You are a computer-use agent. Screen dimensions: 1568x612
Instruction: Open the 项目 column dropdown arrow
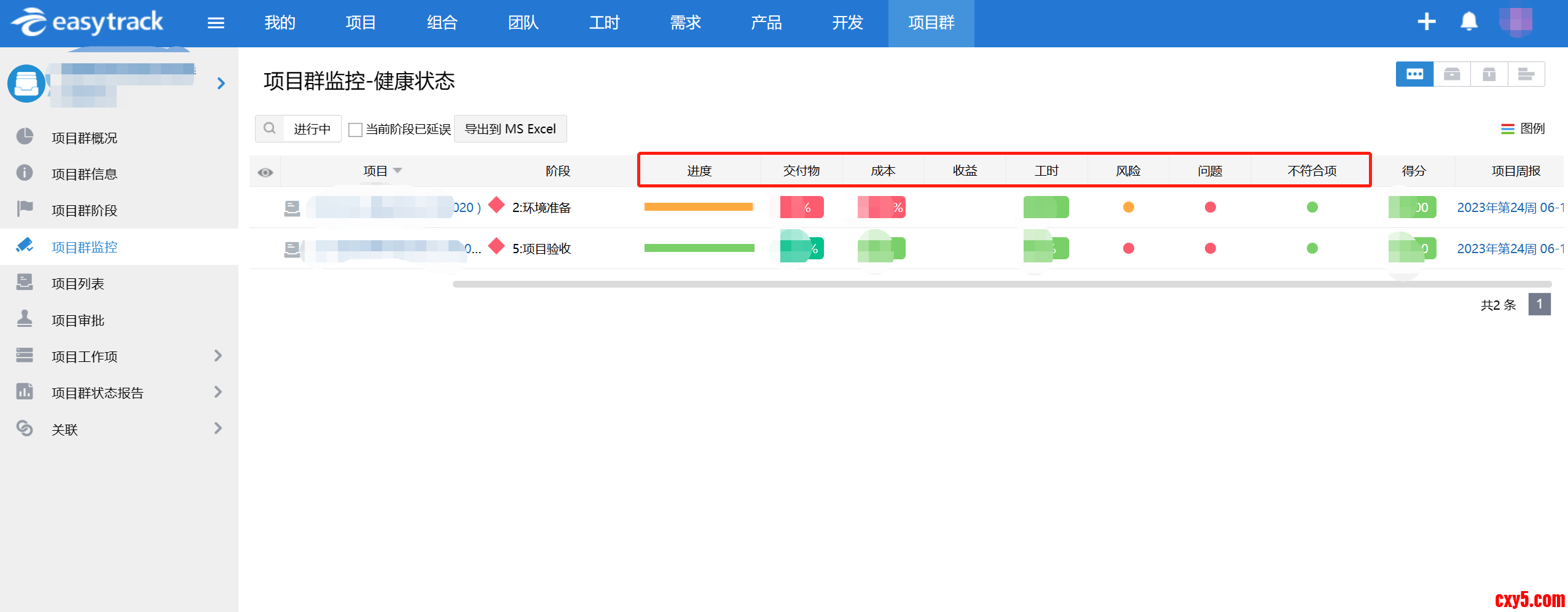click(x=398, y=170)
